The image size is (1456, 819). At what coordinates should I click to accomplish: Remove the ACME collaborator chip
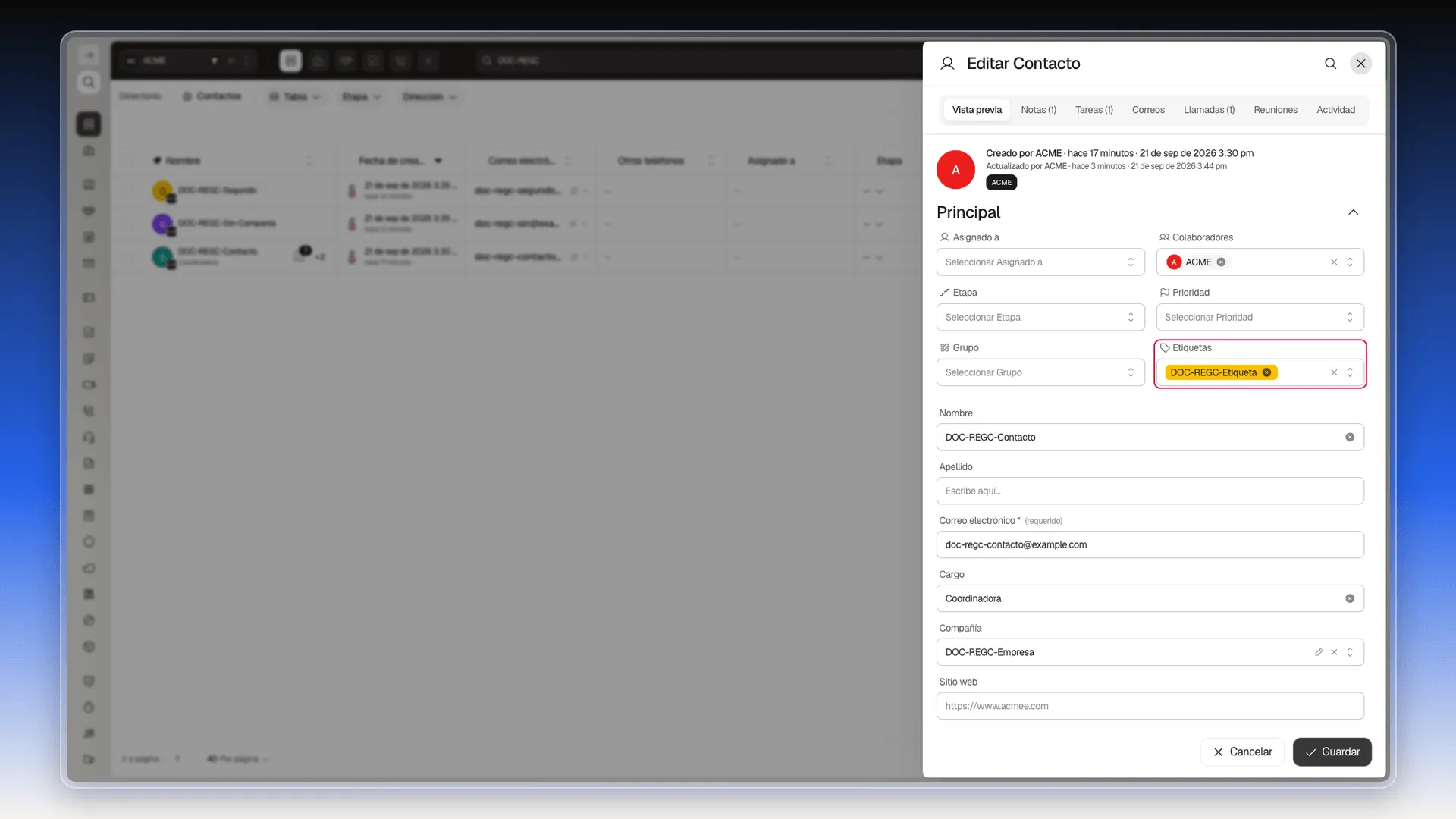point(1221,262)
